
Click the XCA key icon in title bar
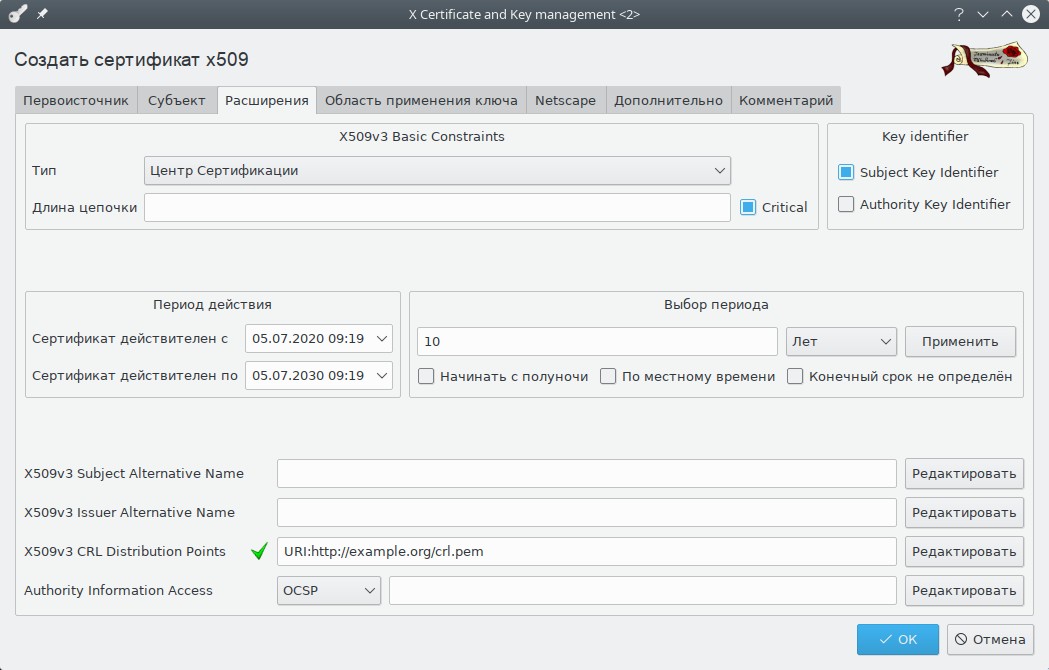coord(17,14)
